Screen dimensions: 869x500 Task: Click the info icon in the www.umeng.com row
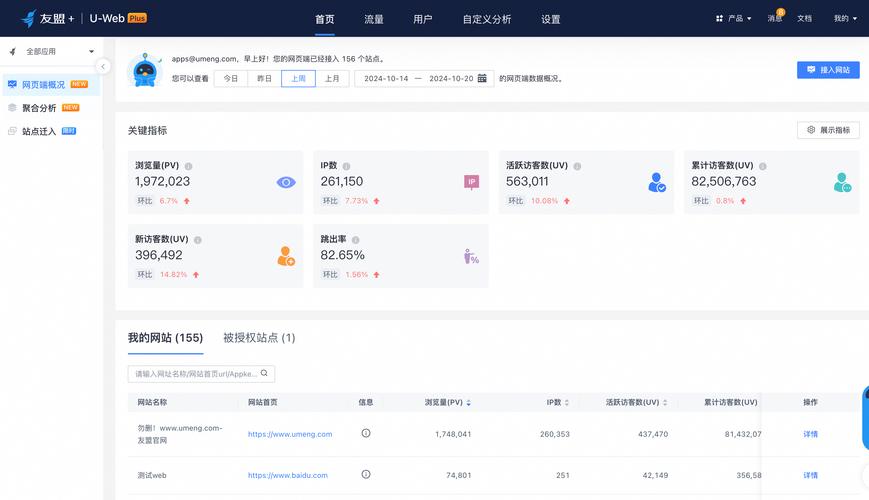tap(365, 434)
